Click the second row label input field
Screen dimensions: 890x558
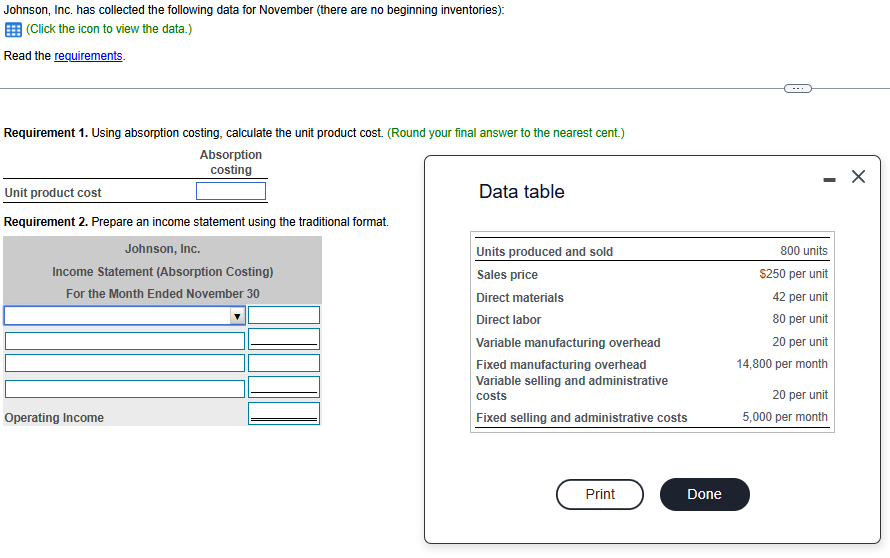[125, 341]
